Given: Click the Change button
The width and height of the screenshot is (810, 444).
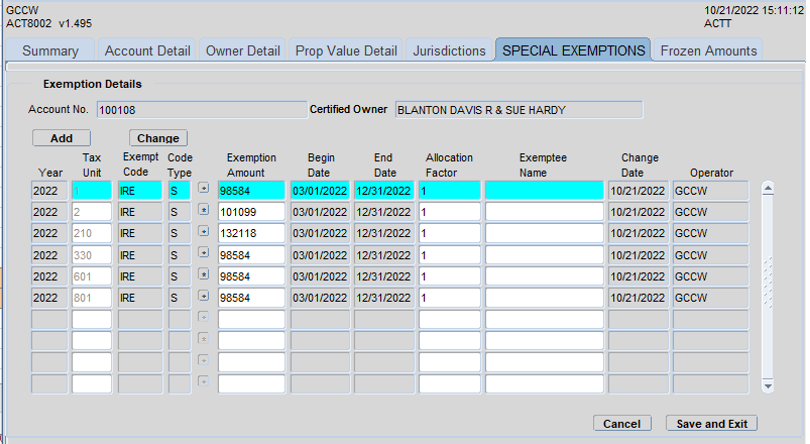Looking at the screenshot, I should pyautogui.click(x=158, y=138).
